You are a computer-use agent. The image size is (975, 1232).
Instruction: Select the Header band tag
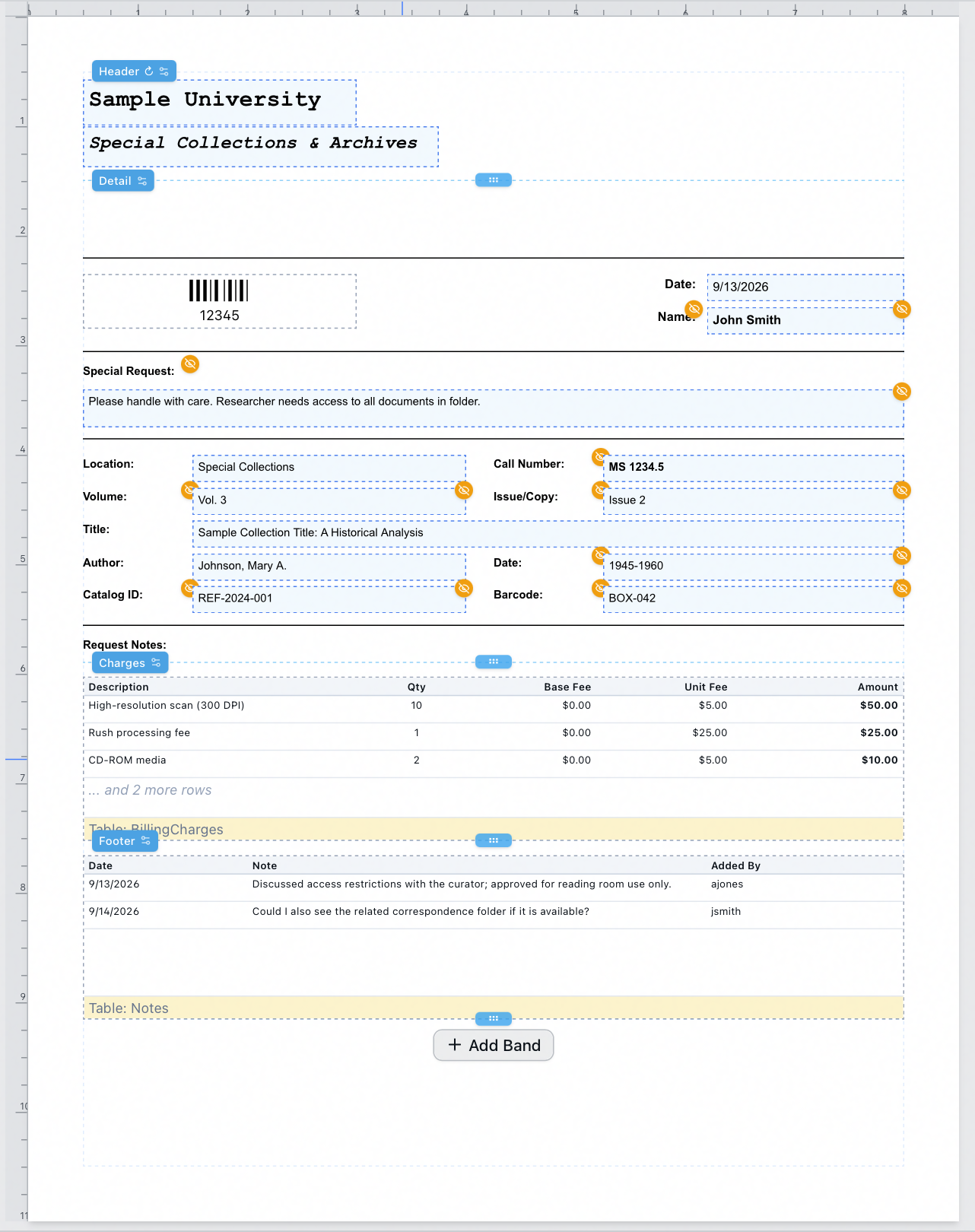pos(134,71)
